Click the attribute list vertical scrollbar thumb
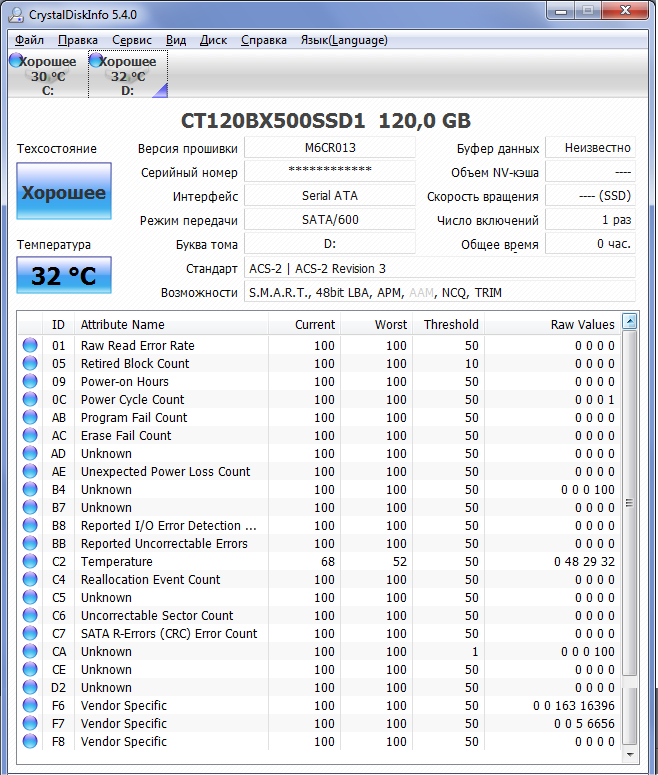The height and width of the screenshot is (775, 658). 629,503
